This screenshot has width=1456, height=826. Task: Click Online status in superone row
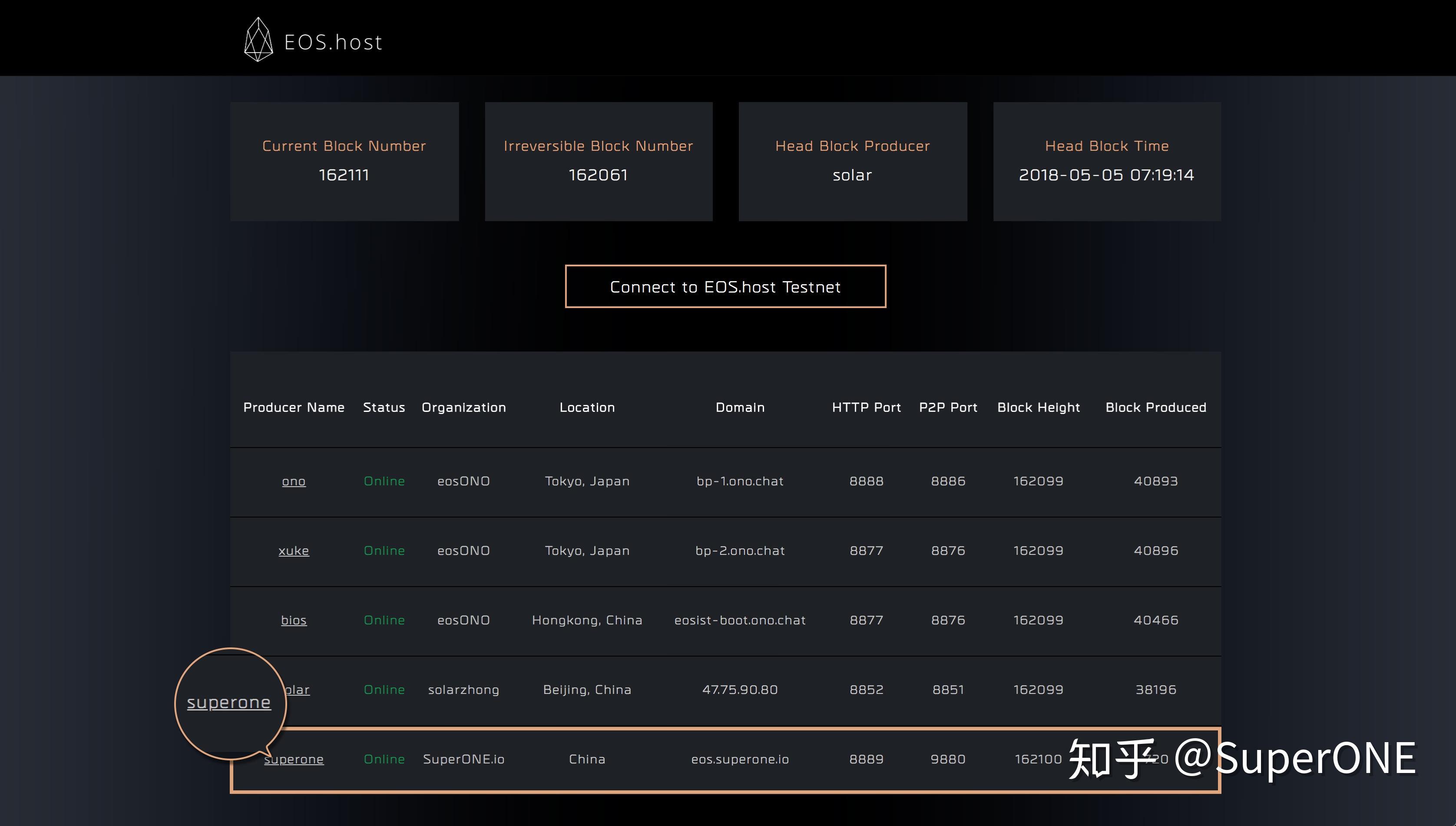pyautogui.click(x=384, y=759)
